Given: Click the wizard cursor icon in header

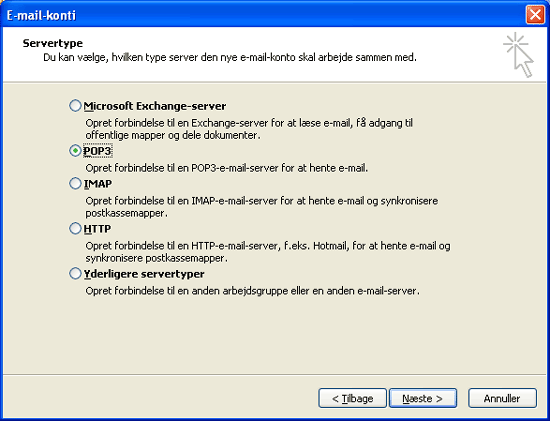Looking at the screenshot, I should pos(518,55).
